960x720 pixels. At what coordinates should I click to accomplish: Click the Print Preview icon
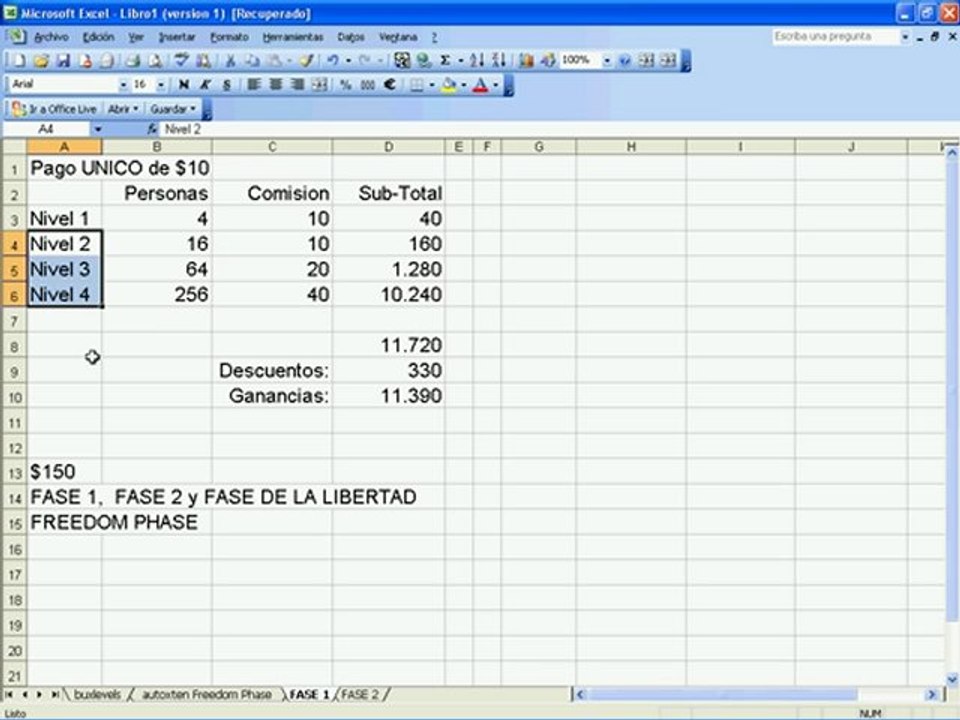coord(155,61)
